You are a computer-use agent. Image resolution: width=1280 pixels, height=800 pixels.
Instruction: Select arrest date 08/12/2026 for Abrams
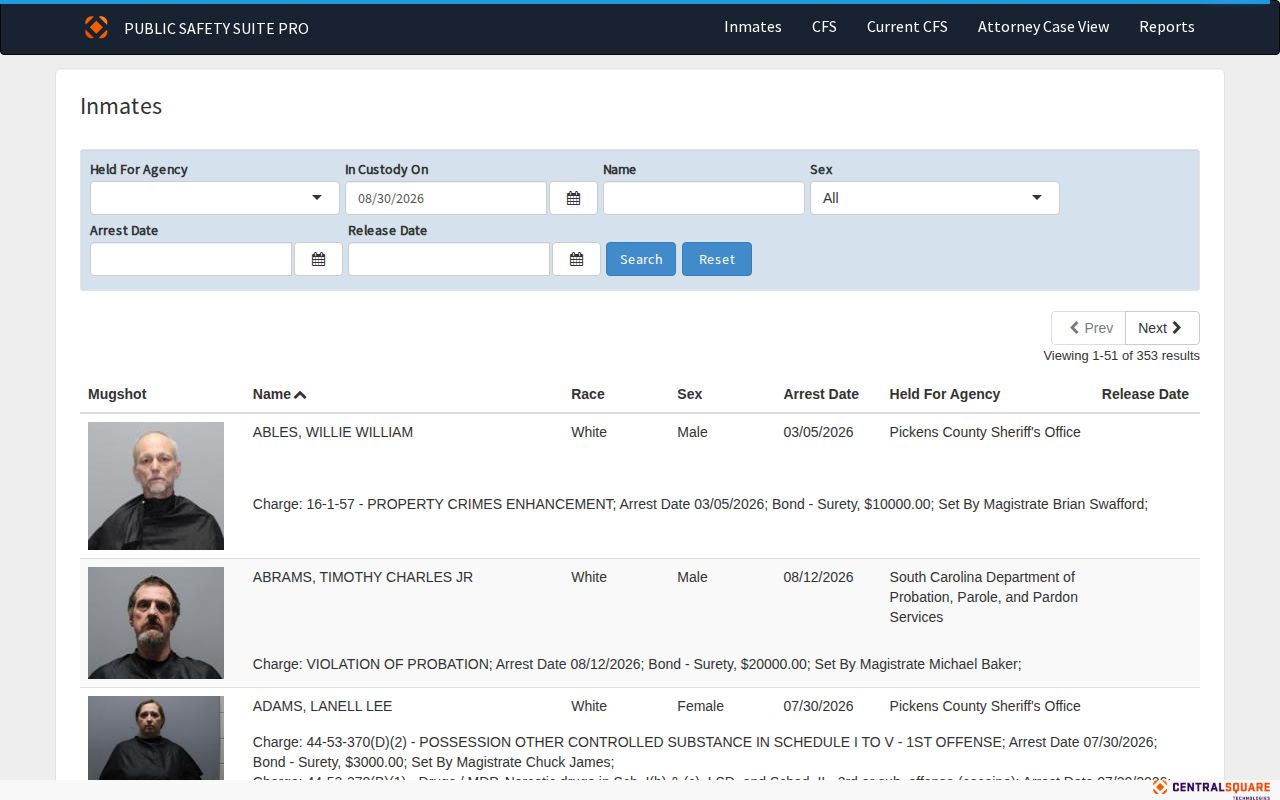tap(818, 577)
